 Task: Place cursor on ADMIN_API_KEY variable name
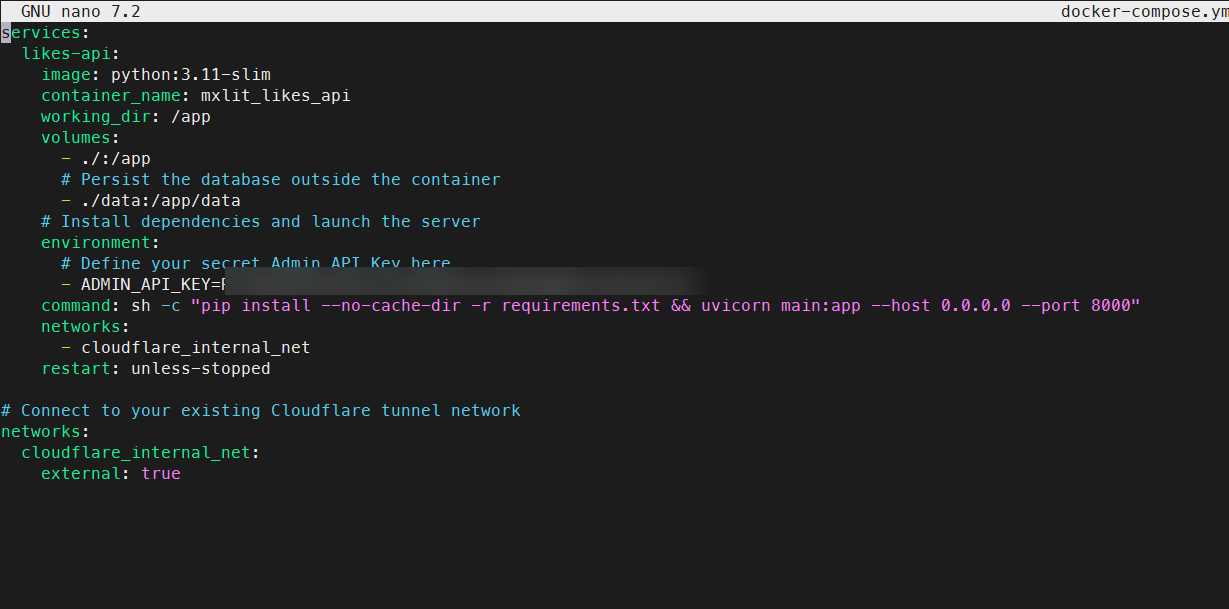[145, 285]
